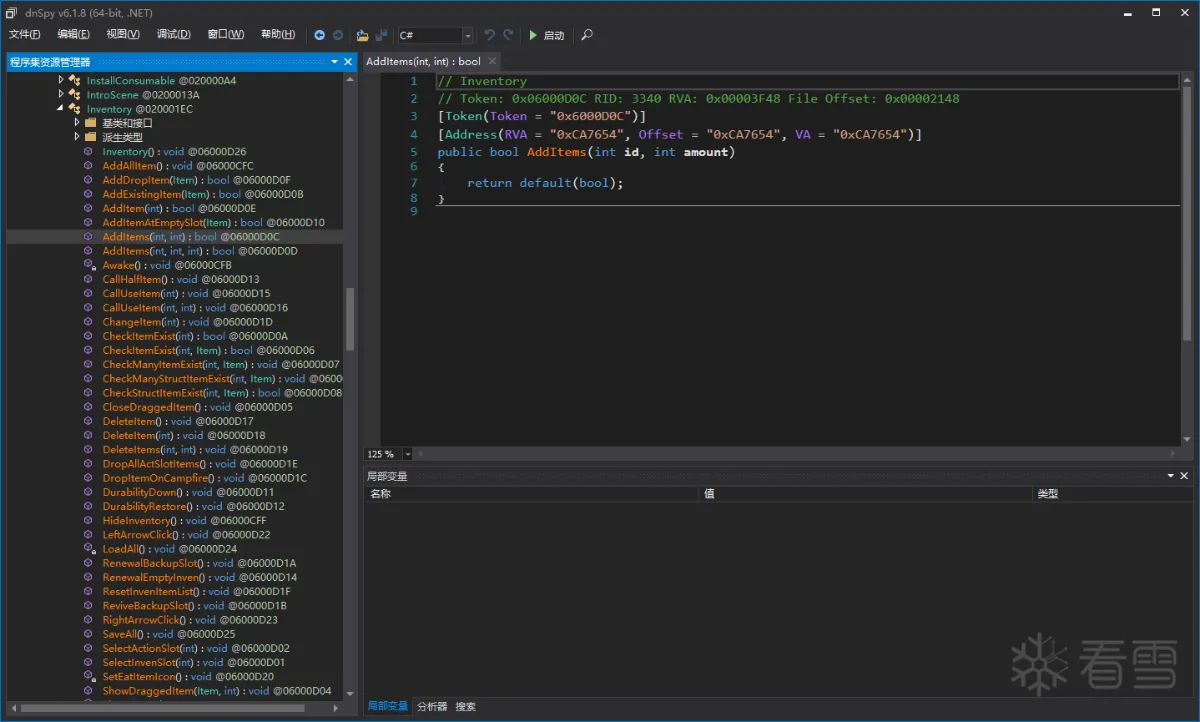Switch to the 搜索 tab
This screenshot has height=722, width=1200.
pyautogui.click(x=465, y=706)
